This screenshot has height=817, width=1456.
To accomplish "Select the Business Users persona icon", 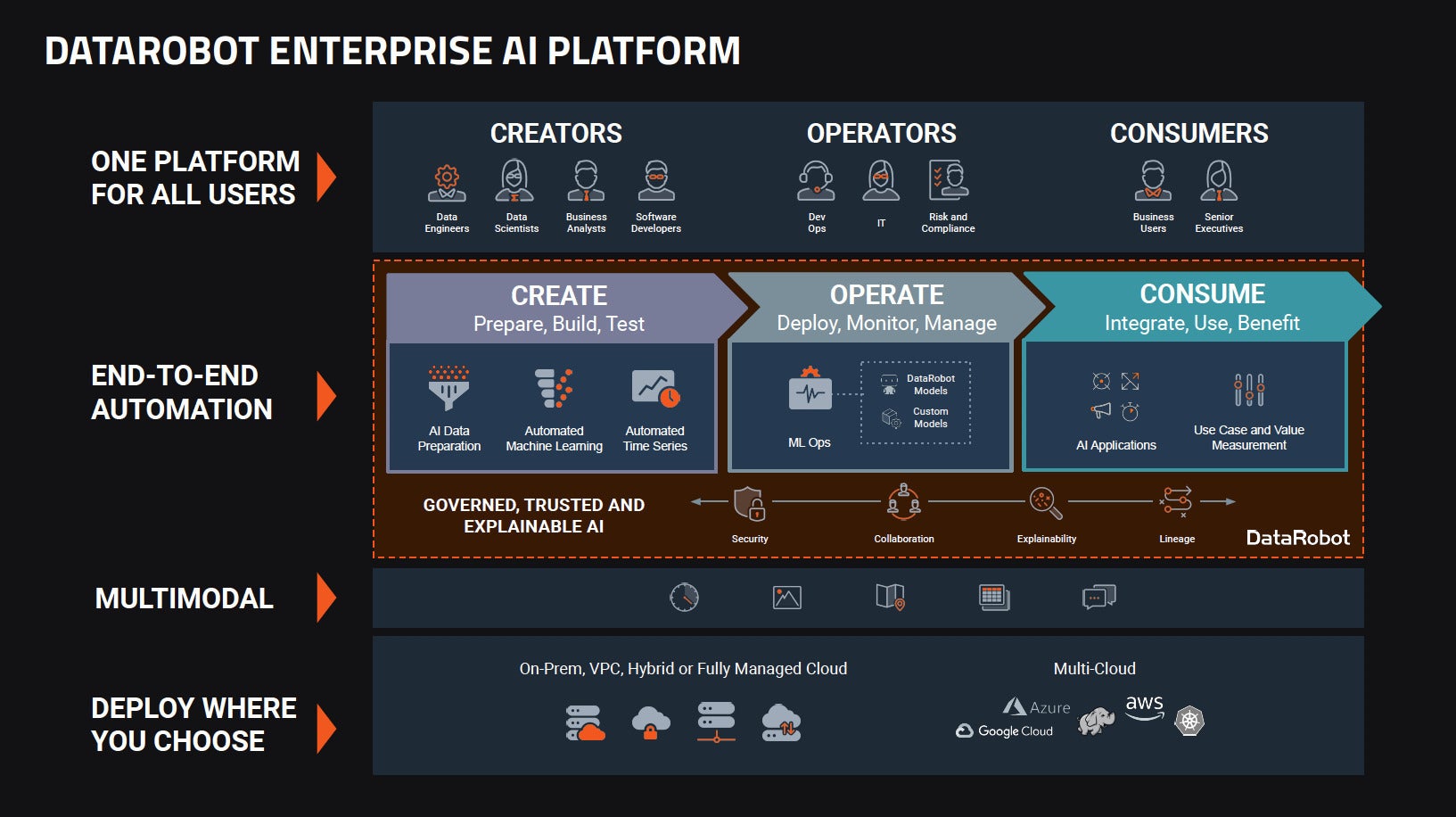I will click(x=1153, y=181).
